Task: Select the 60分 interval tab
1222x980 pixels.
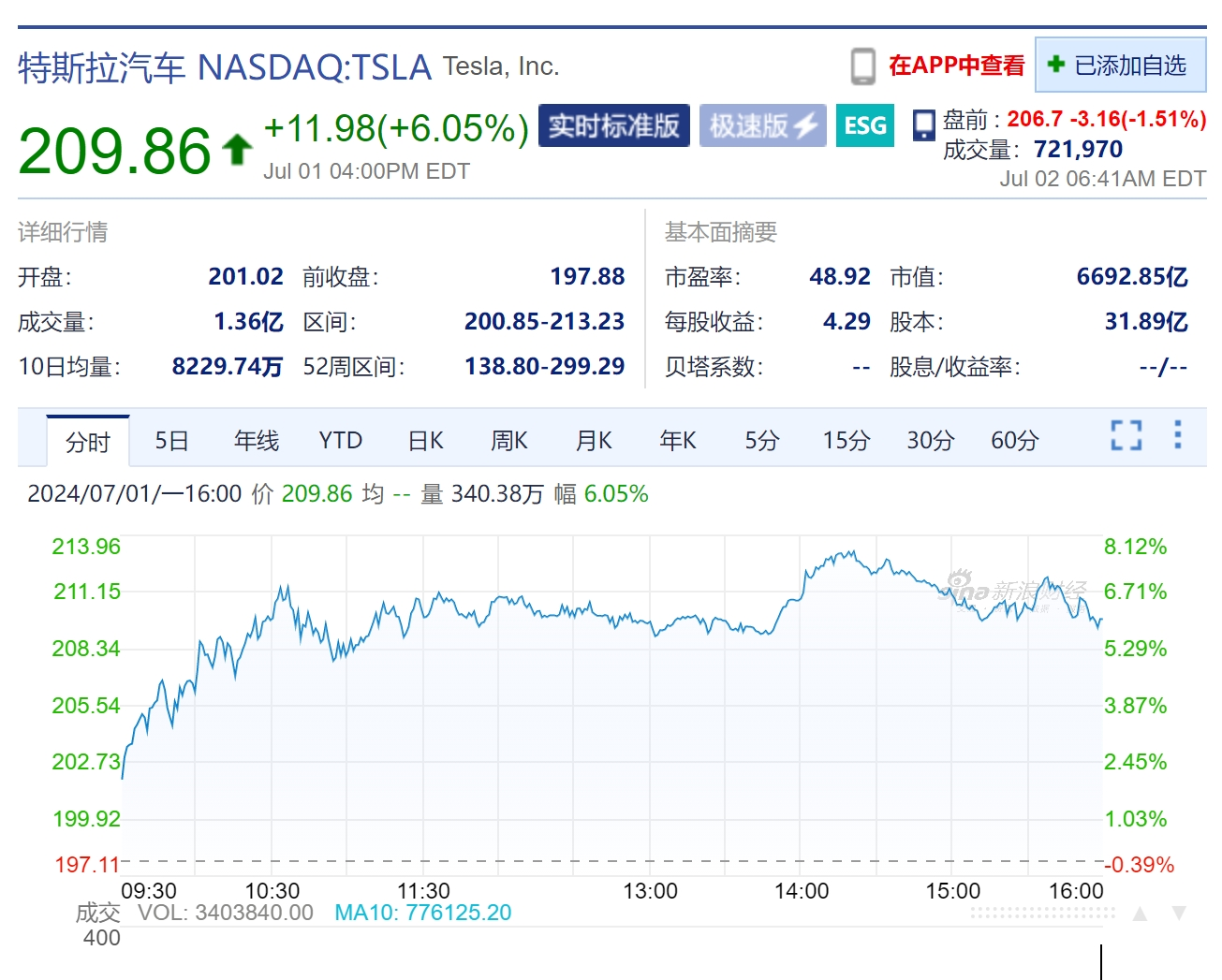Action: pyautogui.click(x=1015, y=441)
